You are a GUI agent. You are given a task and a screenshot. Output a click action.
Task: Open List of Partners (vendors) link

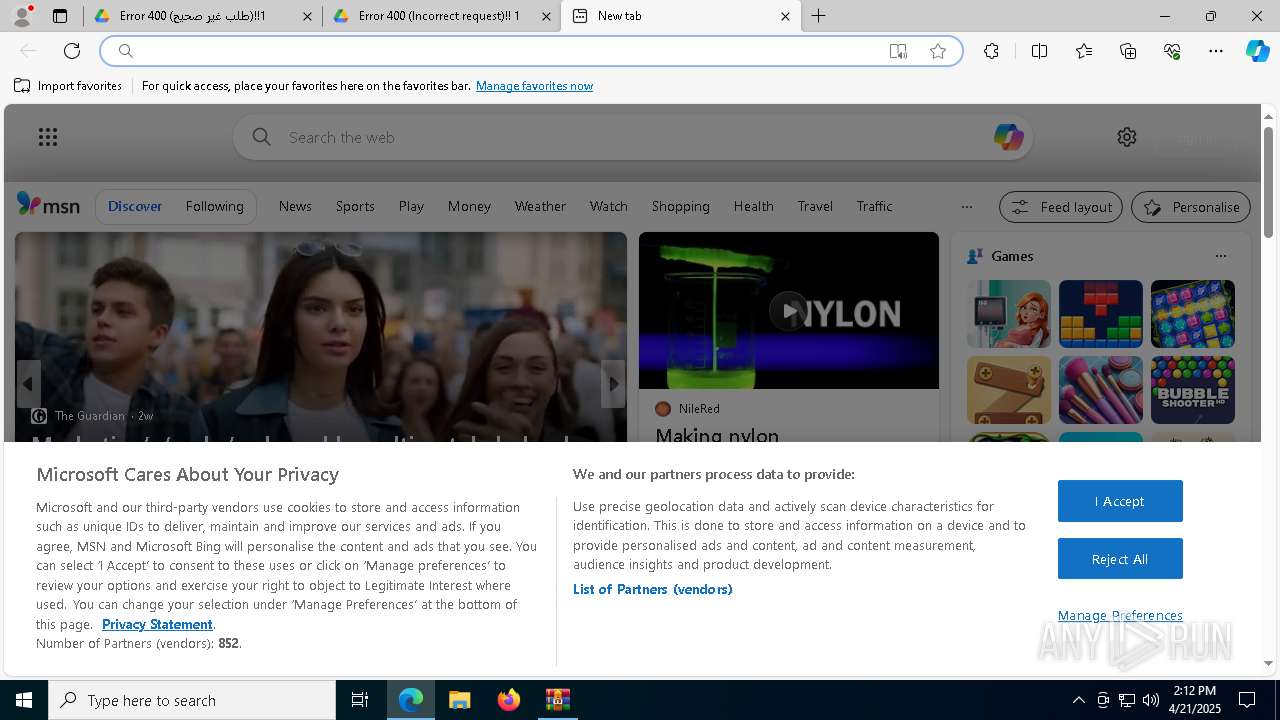click(652, 589)
